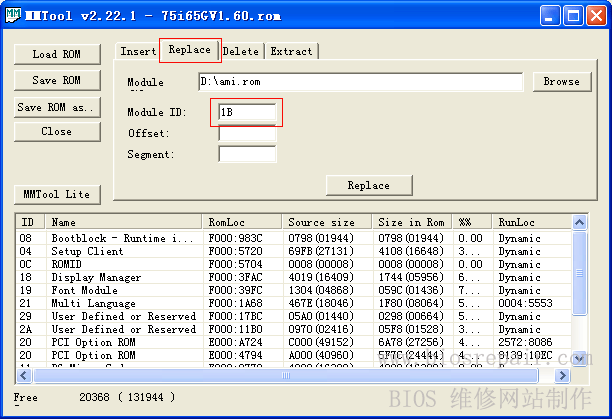Switch to the Replace tab
Screen dimensions: 612x419
click(190, 50)
